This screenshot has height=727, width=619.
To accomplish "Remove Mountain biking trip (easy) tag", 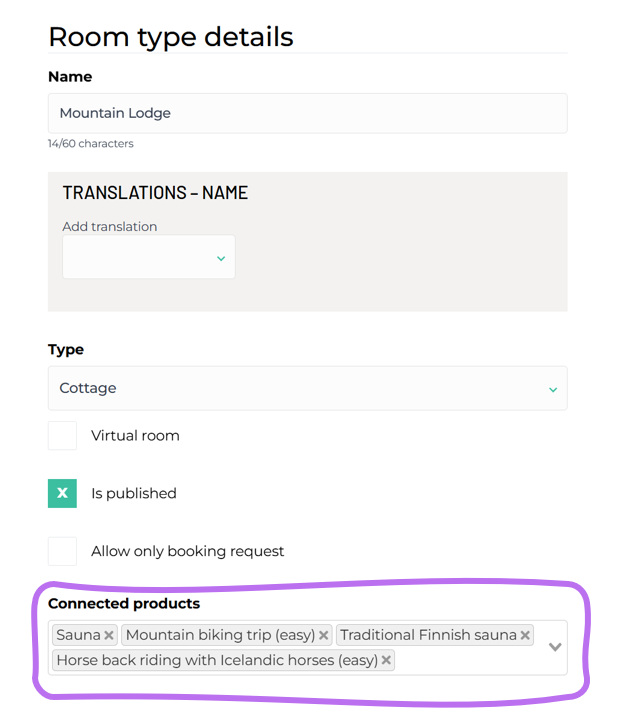I will 324,636.
